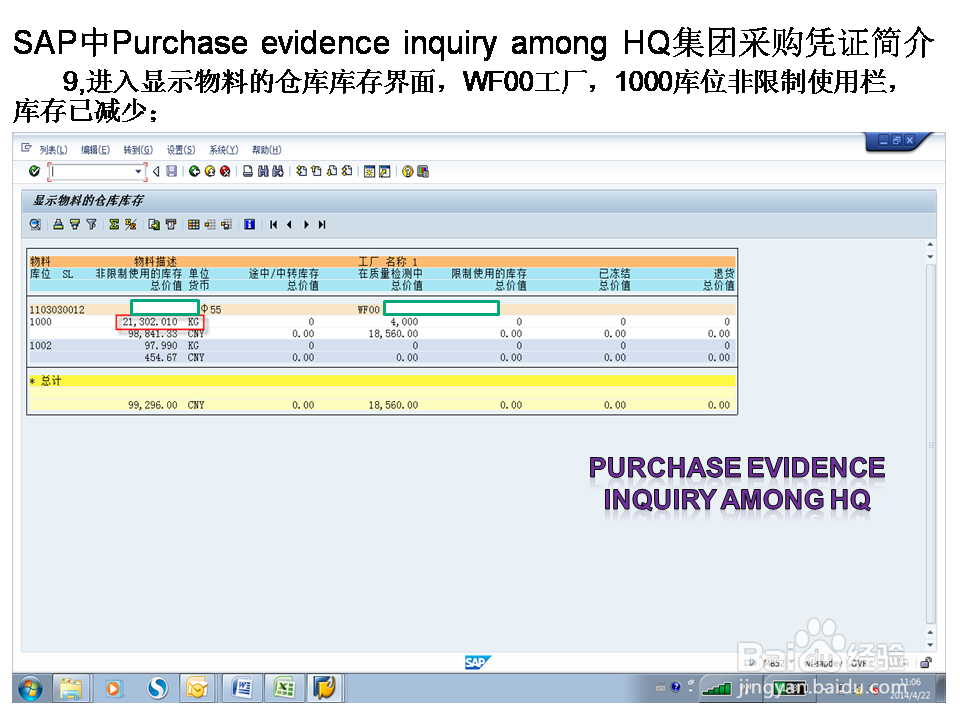Click the green Enter checkmark icon

(33, 171)
